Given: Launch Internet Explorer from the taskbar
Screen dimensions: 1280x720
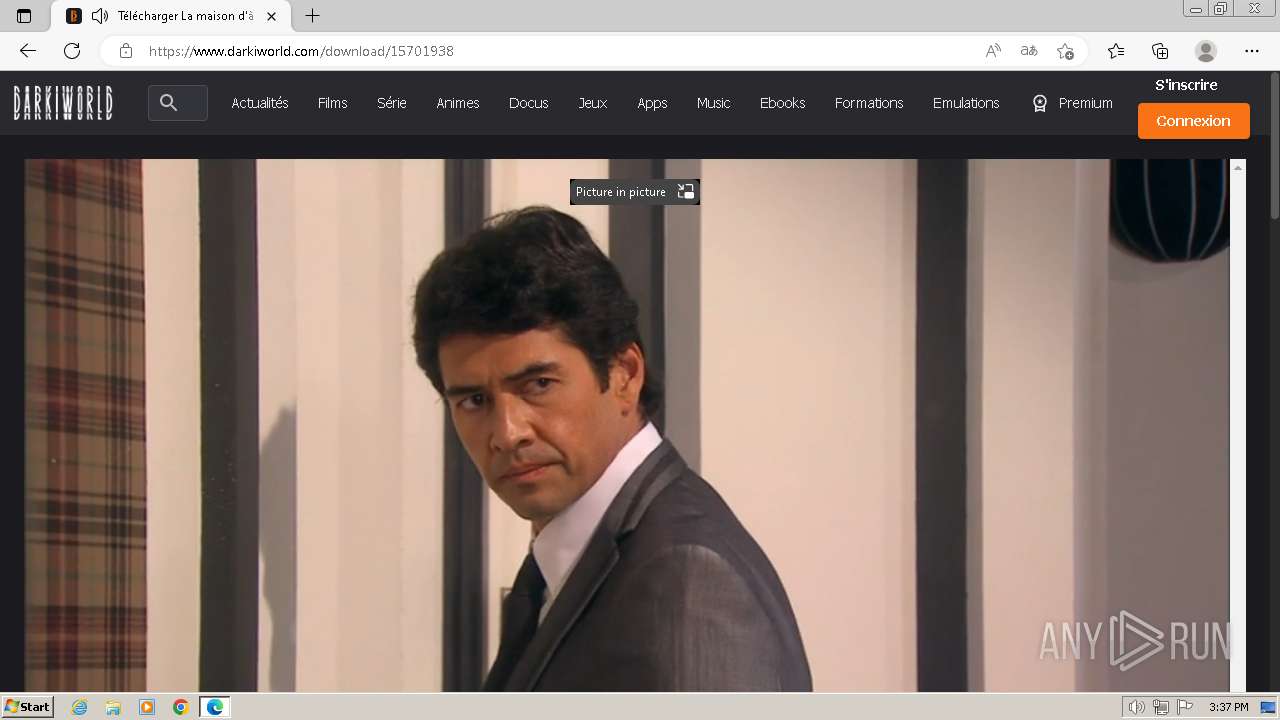Looking at the screenshot, I should click(x=80, y=707).
